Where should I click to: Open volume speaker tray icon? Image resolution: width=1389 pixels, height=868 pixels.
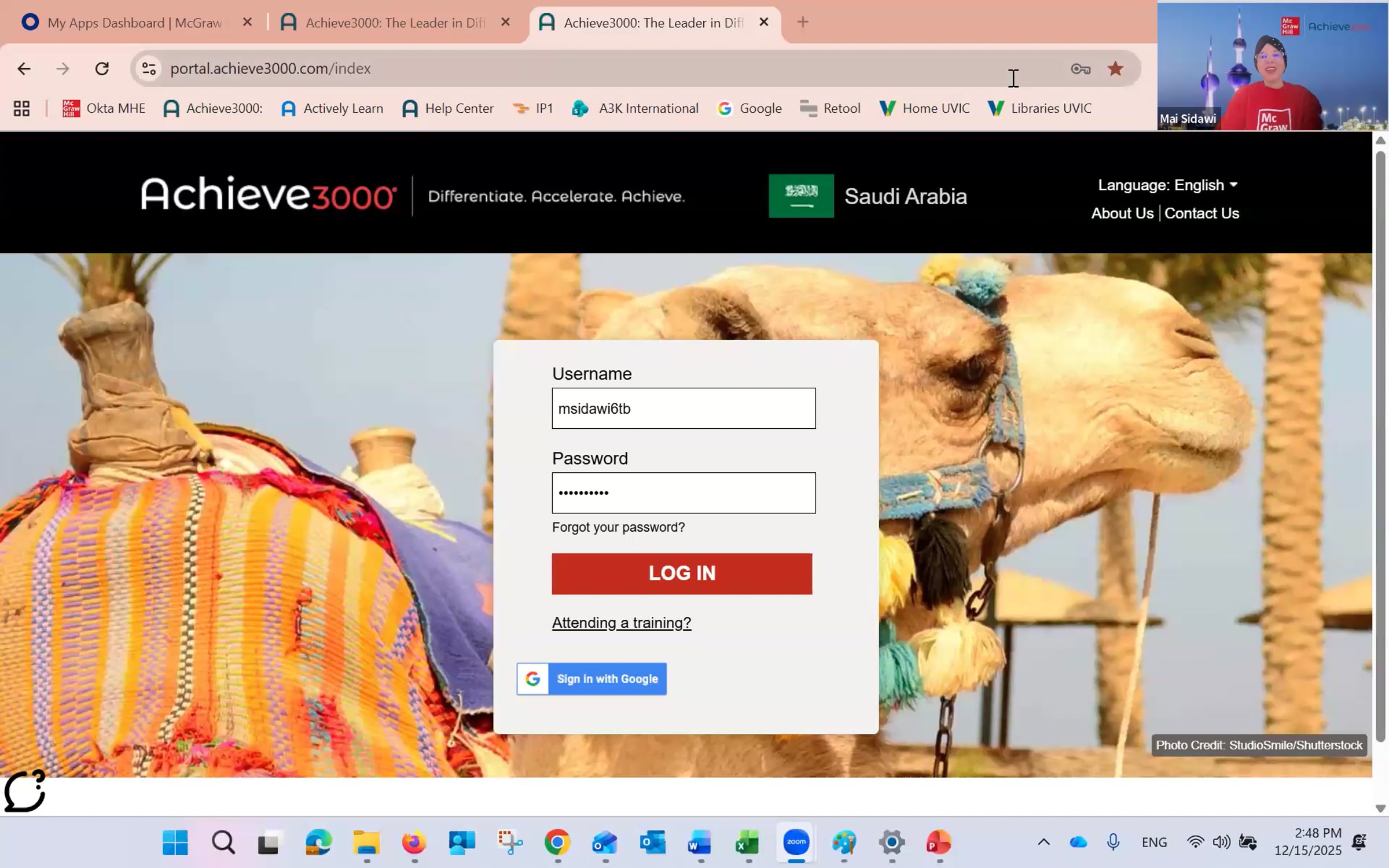click(x=1221, y=843)
